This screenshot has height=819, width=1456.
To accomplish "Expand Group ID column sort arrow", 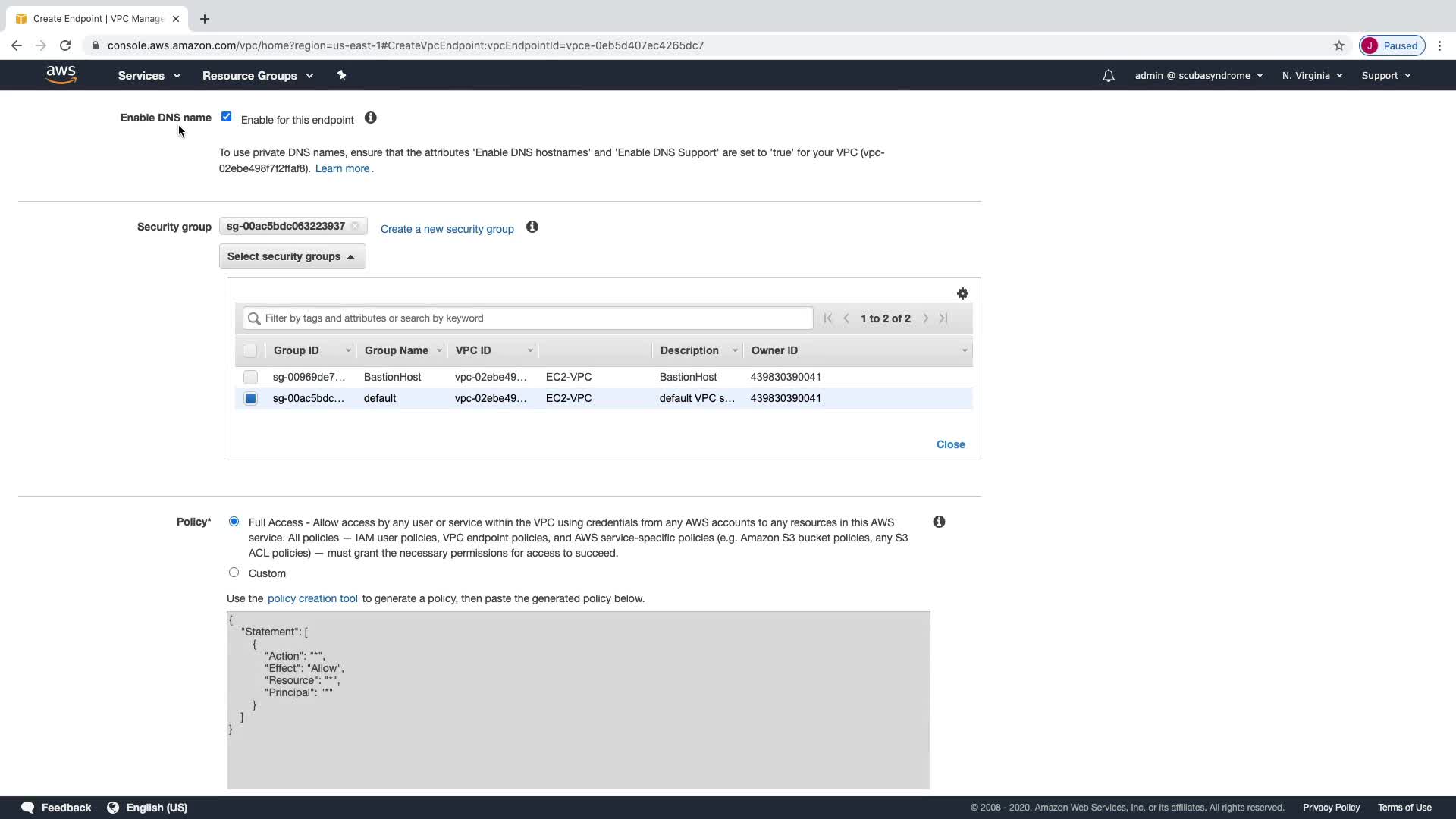I will (x=348, y=350).
